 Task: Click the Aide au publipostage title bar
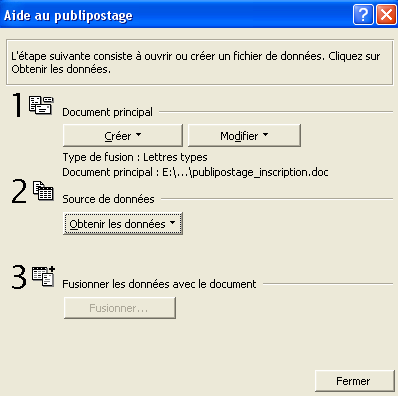[177, 15]
